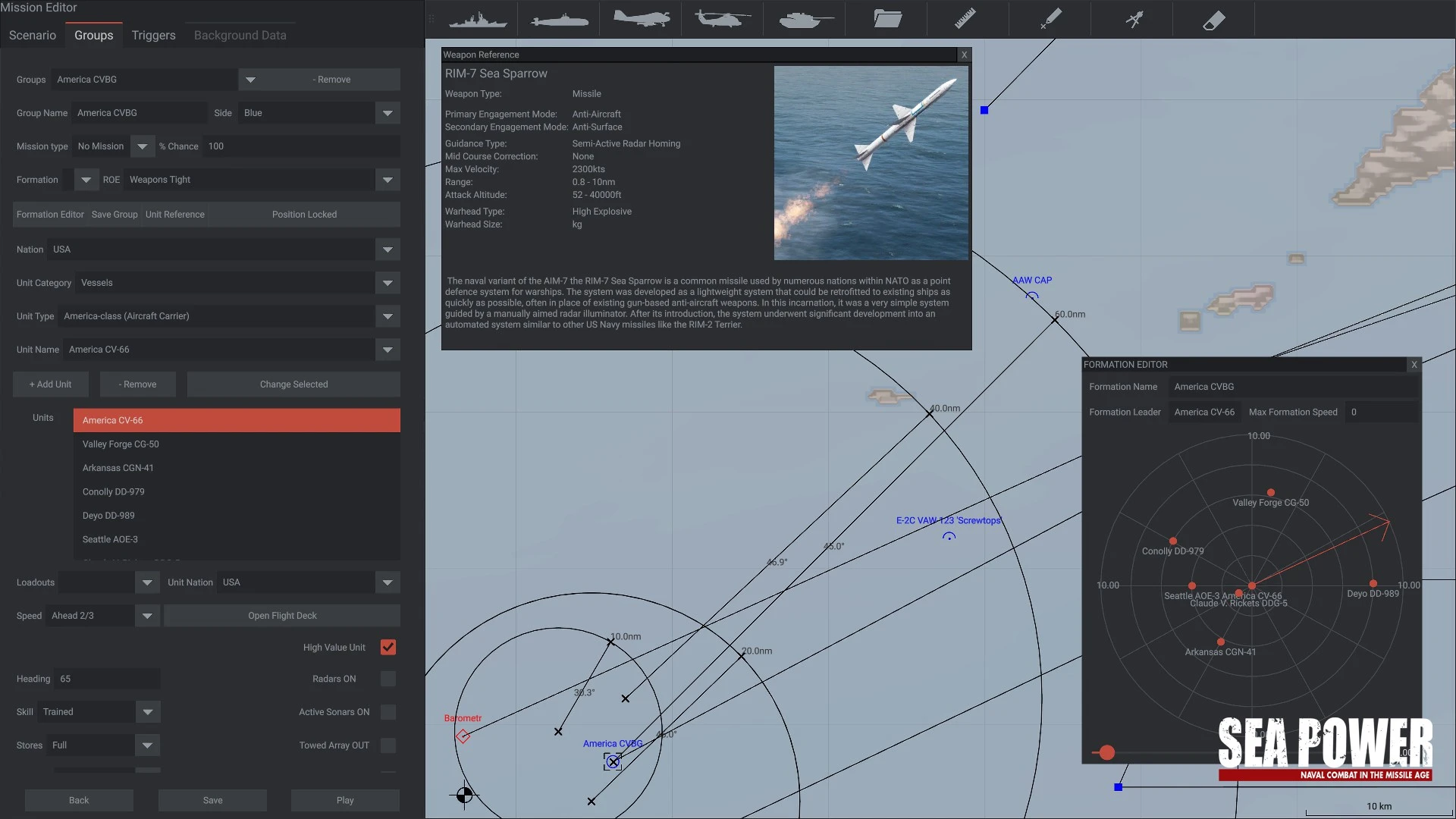Select the helicopter icon in toolbar
This screenshot has width=1456, height=819.
pyautogui.click(x=722, y=19)
